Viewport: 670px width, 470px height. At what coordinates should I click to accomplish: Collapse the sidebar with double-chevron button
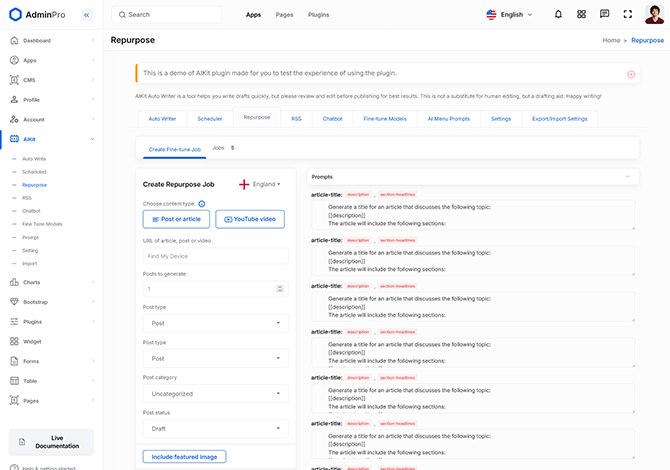click(87, 15)
